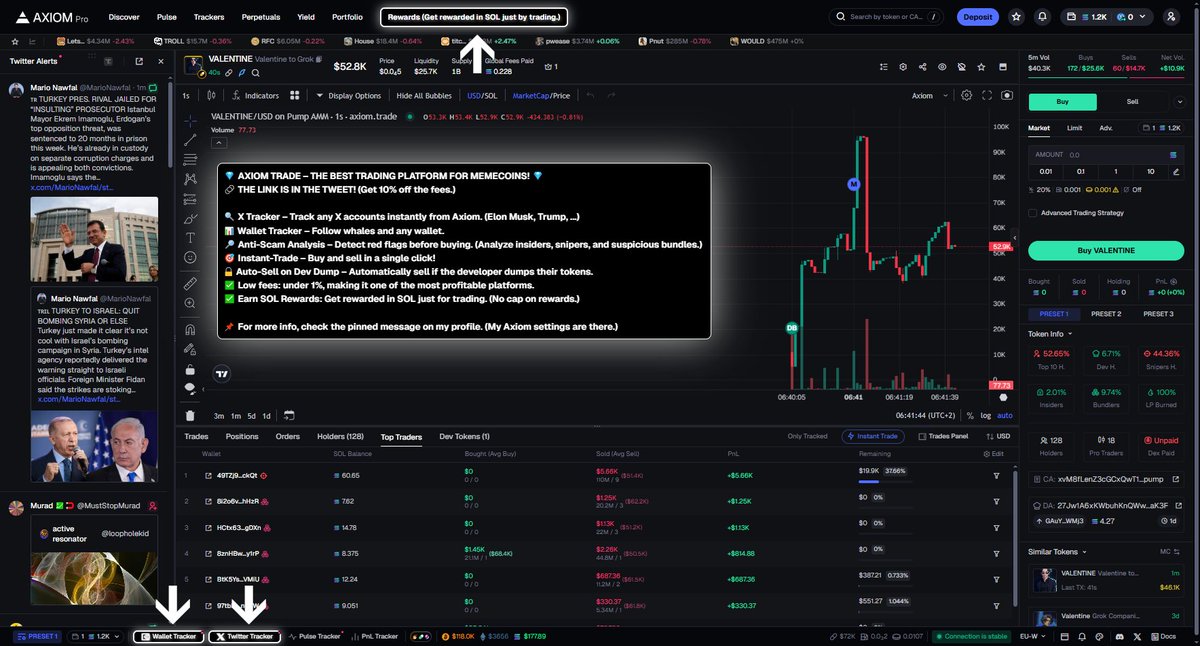
Task: Open the Twitter Tracker
Action: click(245, 636)
